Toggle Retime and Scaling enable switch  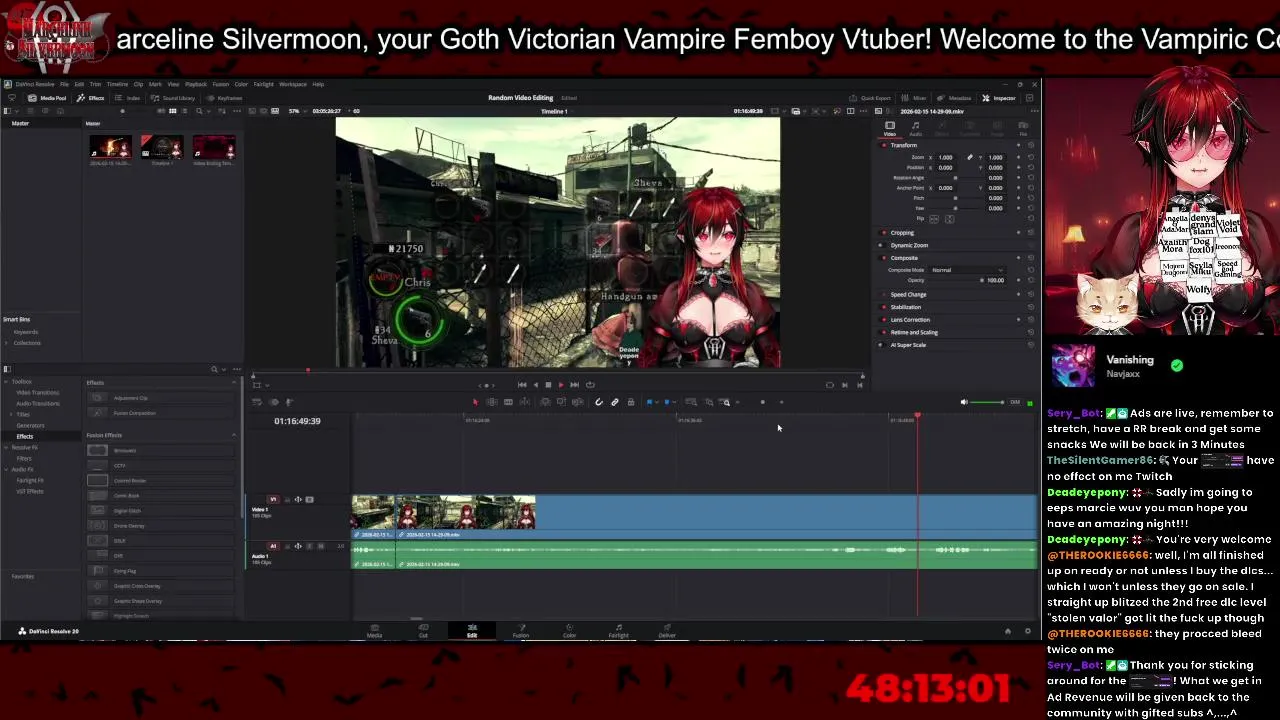(x=884, y=332)
